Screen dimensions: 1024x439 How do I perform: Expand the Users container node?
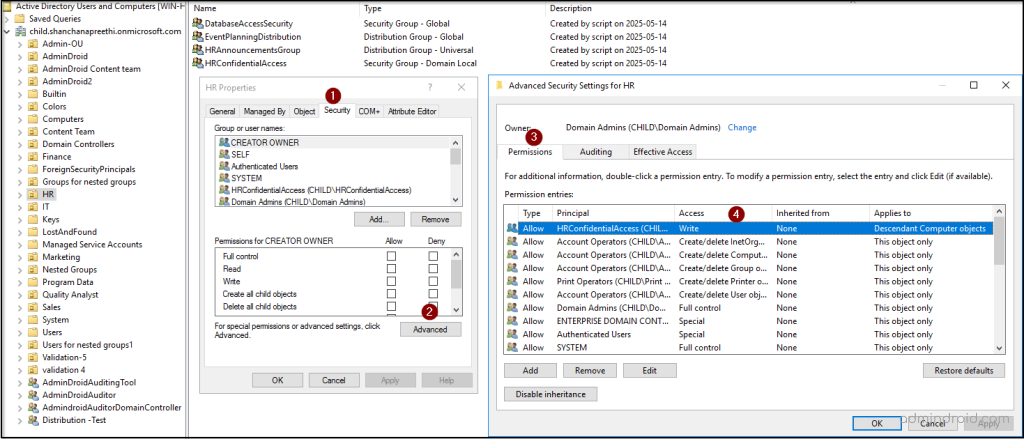click(x=19, y=332)
